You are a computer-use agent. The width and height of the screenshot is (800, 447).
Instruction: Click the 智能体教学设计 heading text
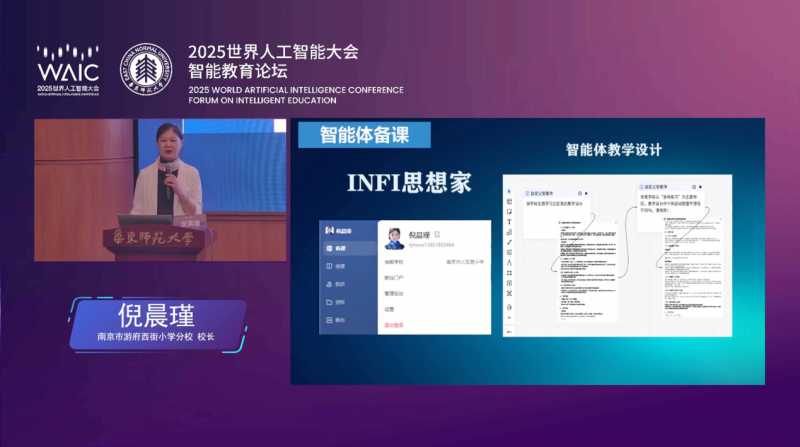pyautogui.click(x=614, y=150)
